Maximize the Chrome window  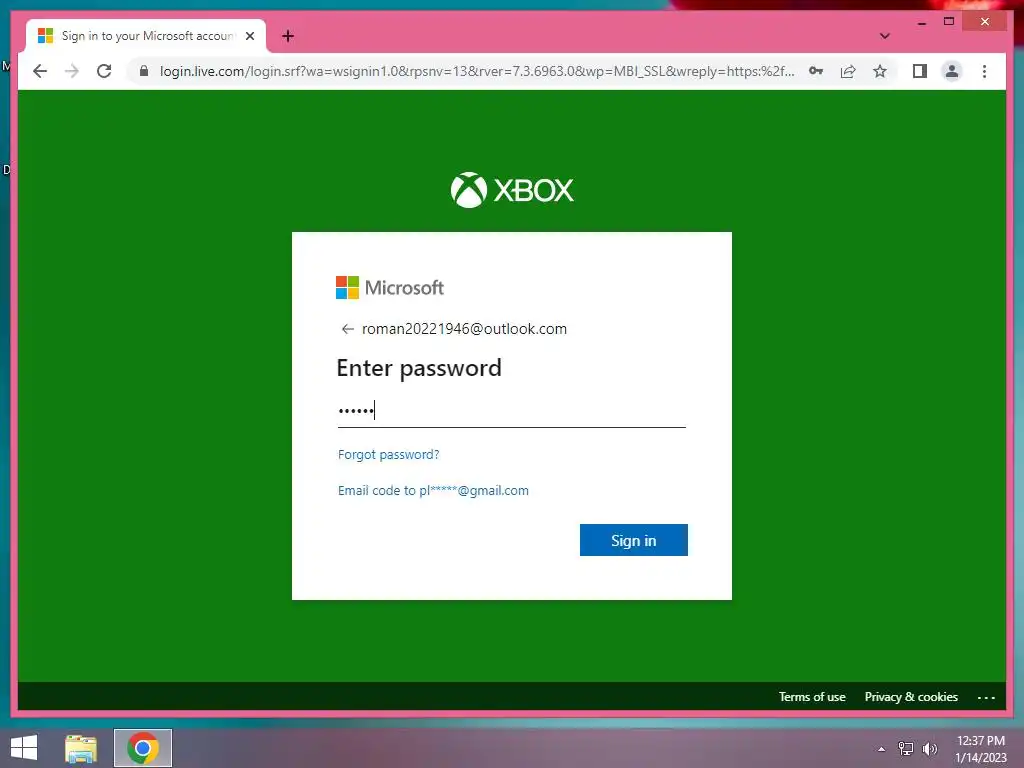949,22
